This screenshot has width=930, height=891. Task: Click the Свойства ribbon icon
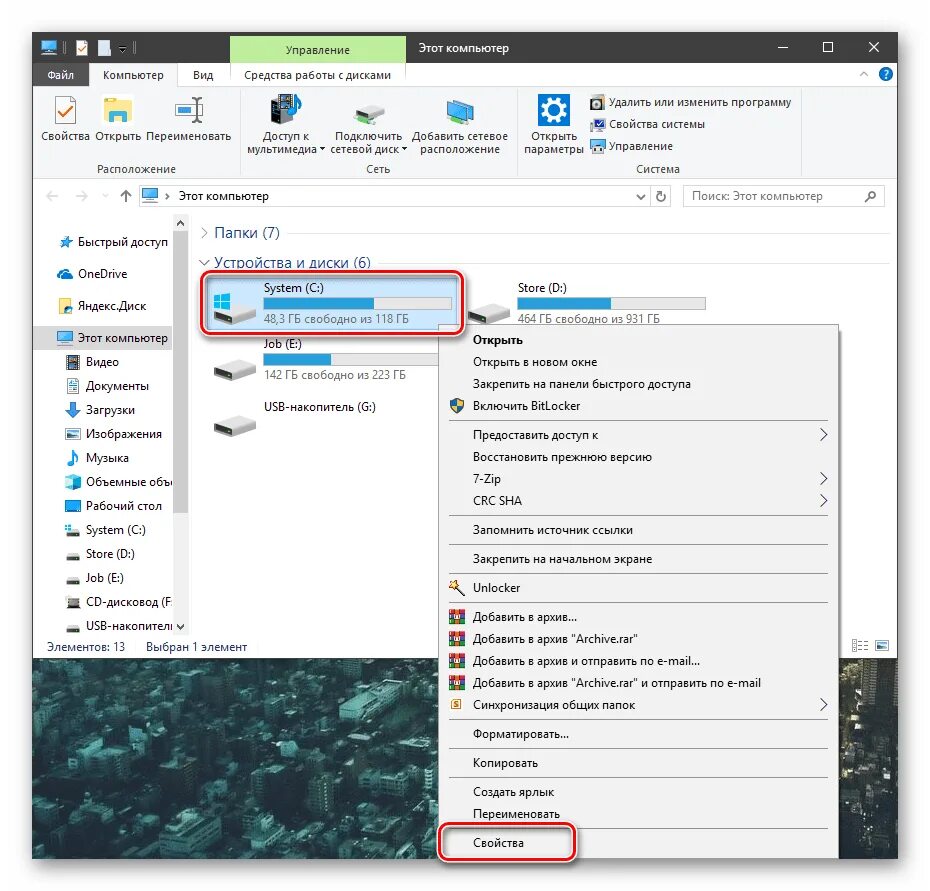tap(65, 111)
